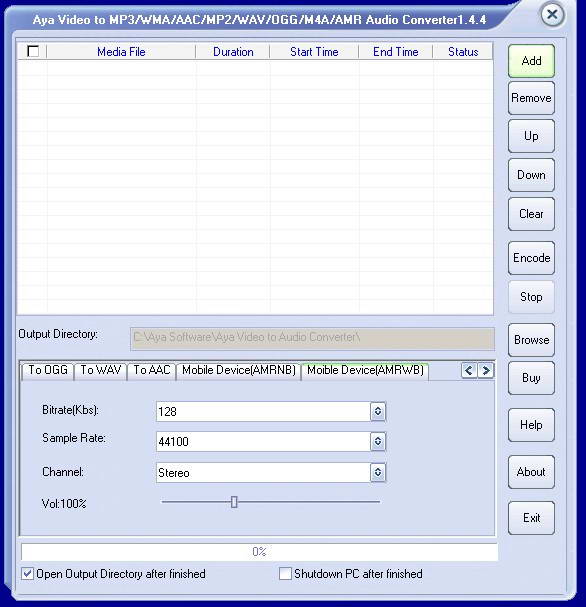Image resolution: width=586 pixels, height=607 pixels.
Task: Remove the selected media file
Action: (x=531, y=98)
